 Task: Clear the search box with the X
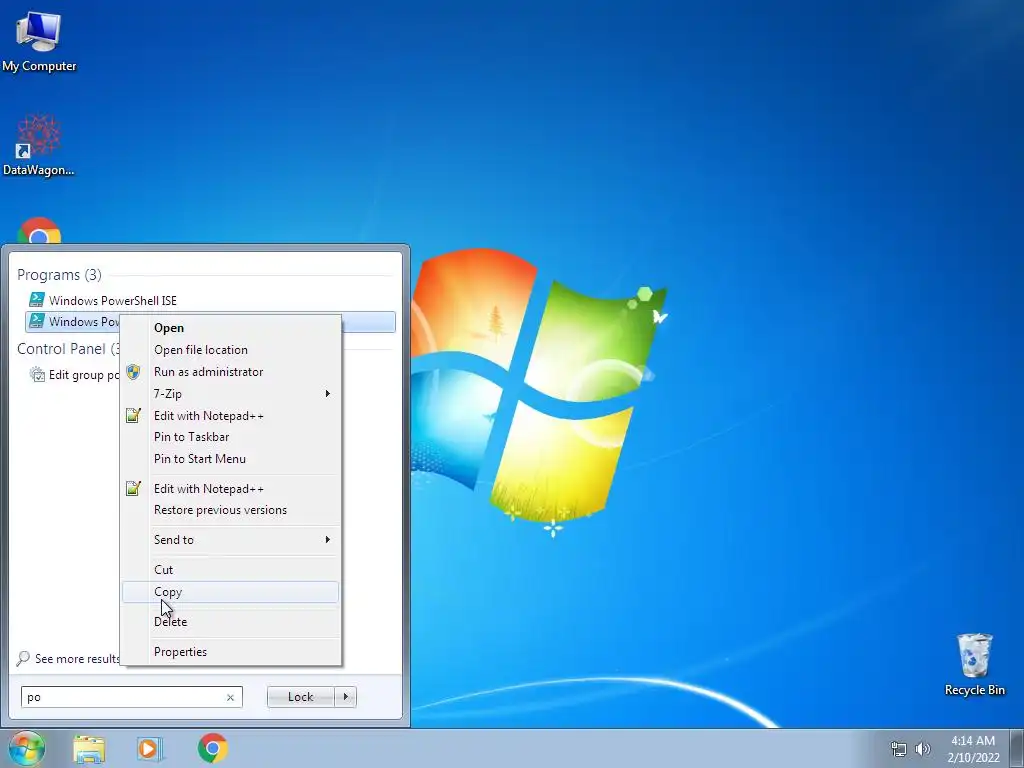tap(230, 697)
